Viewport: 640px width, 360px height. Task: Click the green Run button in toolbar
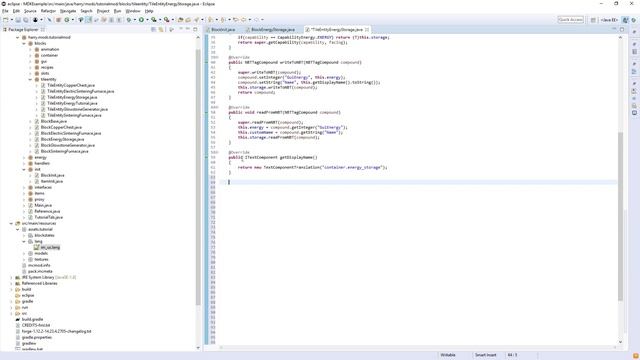pos(141,20)
